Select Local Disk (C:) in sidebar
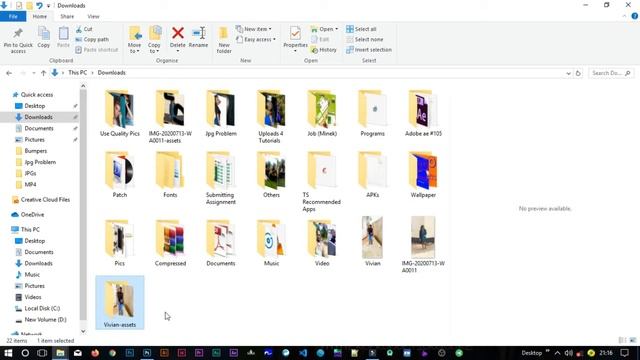This screenshot has width=640, height=360. (42, 309)
